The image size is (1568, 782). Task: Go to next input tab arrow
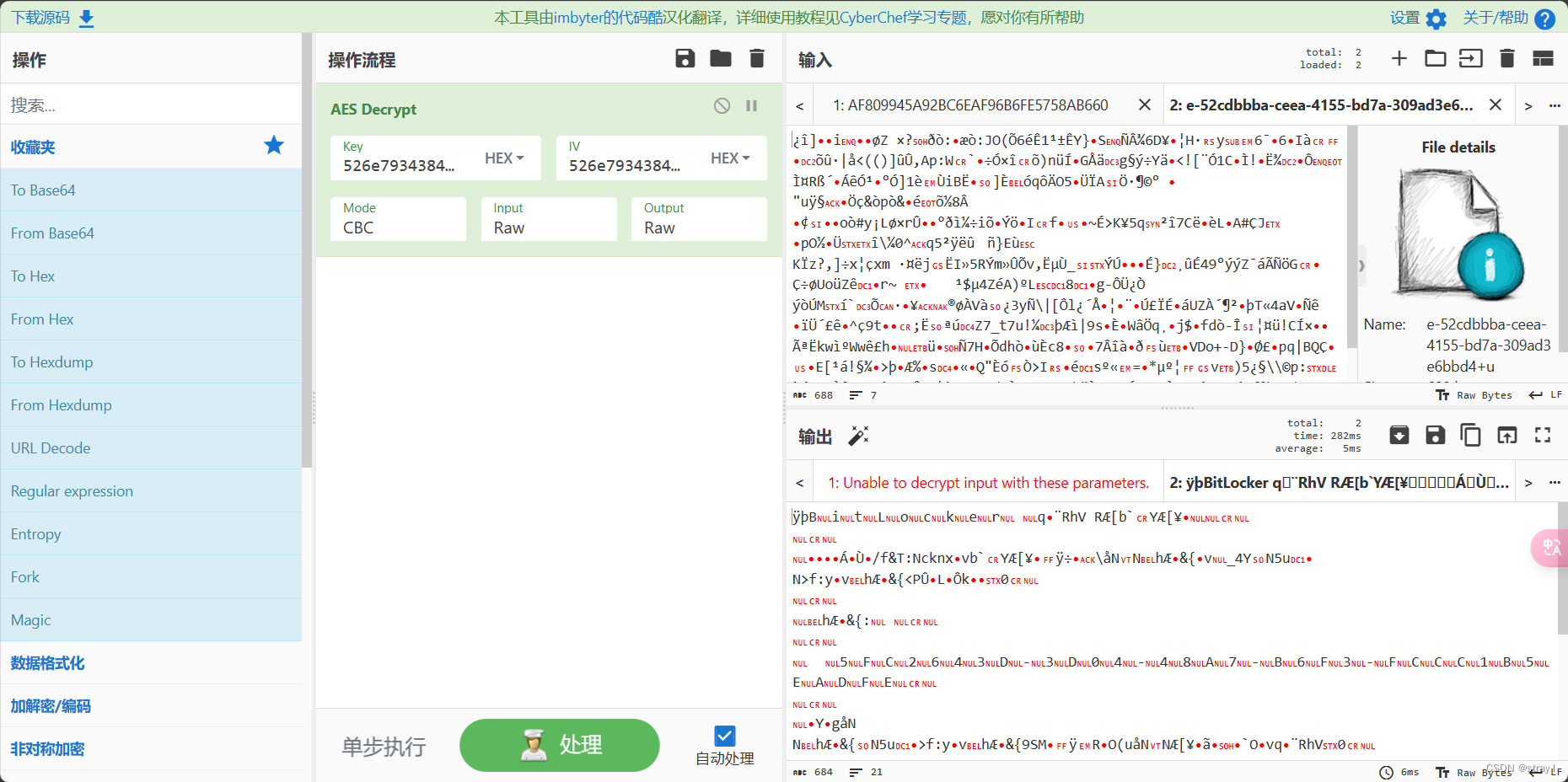(1528, 106)
